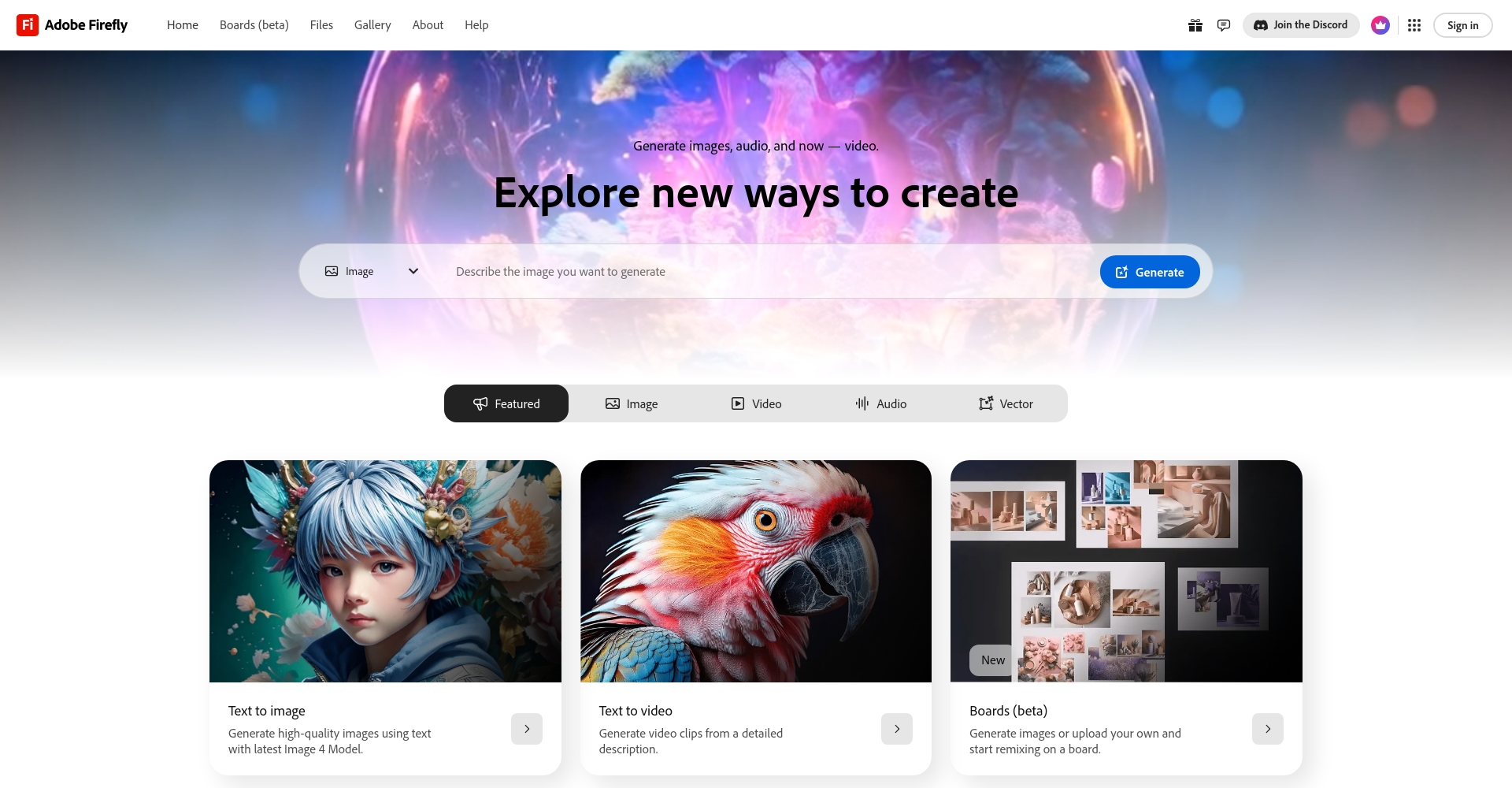Open Text to video arrow button
This screenshot has height=788, width=1512.
(897, 729)
